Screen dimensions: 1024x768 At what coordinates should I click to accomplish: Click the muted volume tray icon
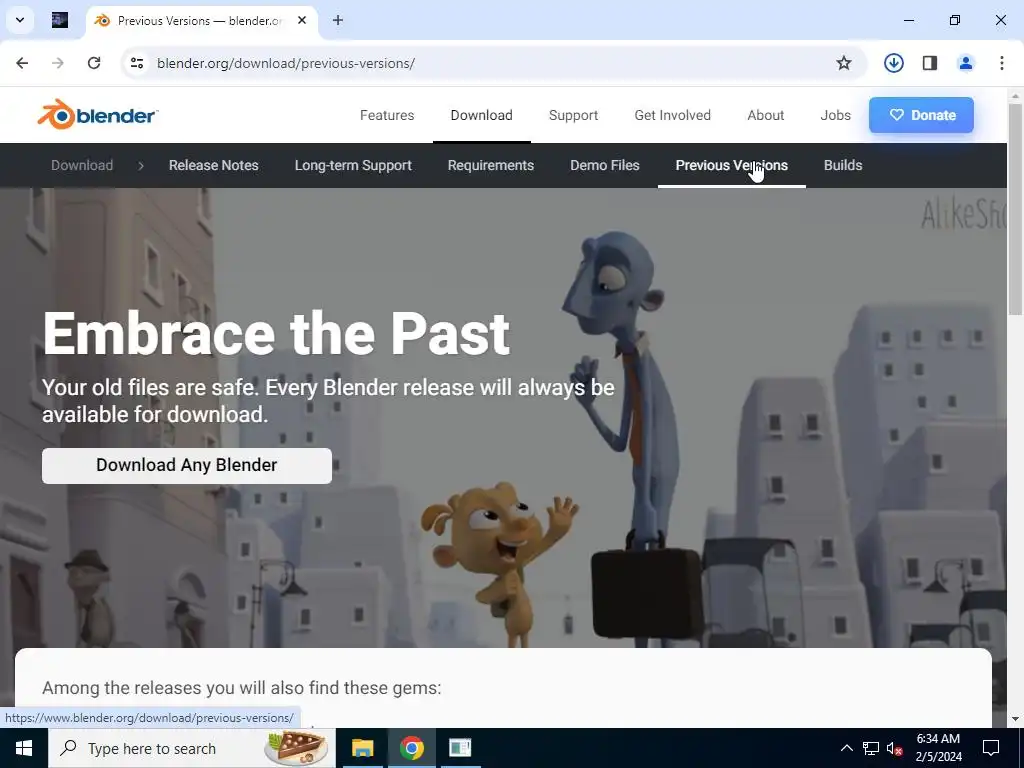click(x=894, y=749)
